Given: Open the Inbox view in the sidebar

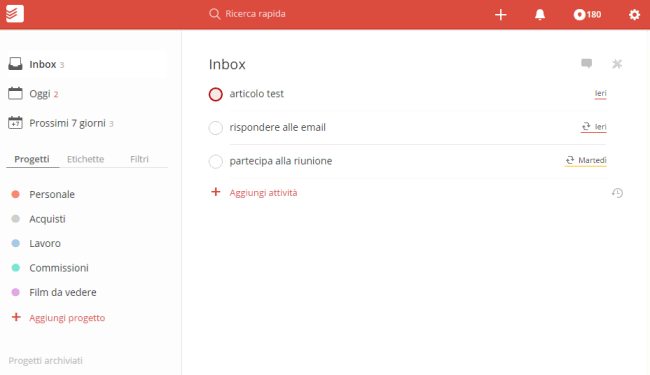Looking at the screenshot, I should pyautogui.click(x=86, y=64).
